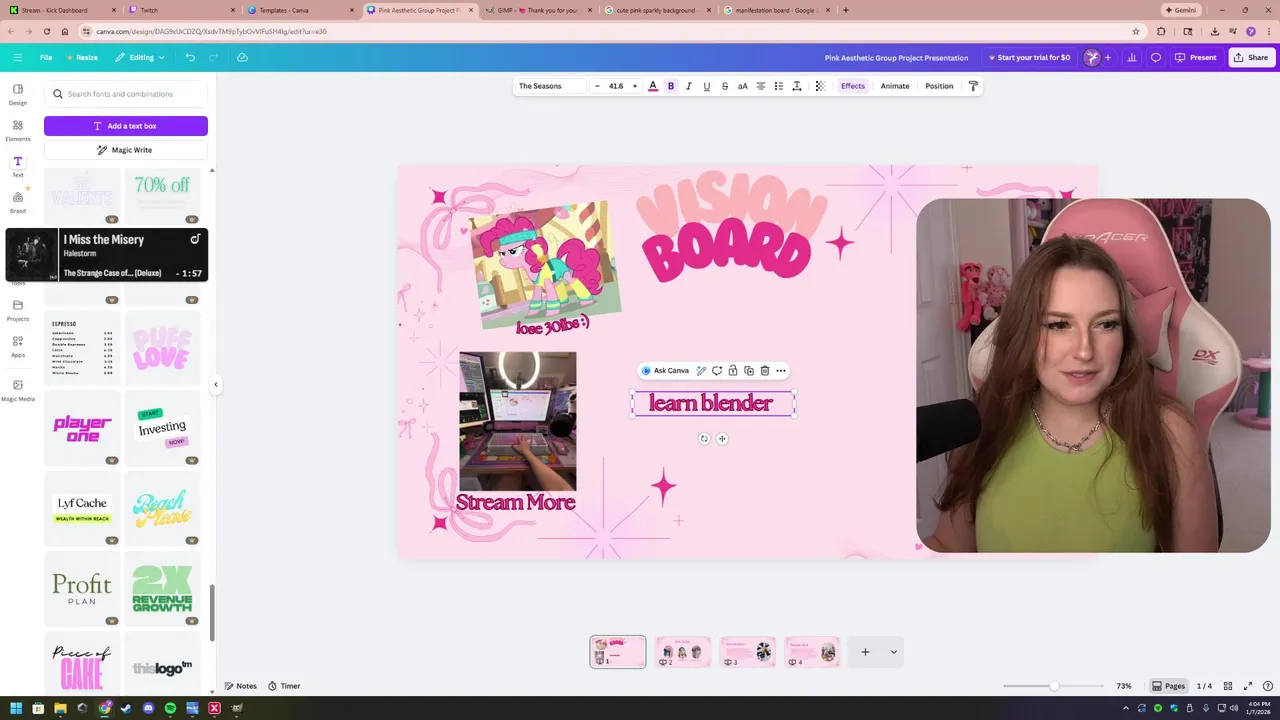1280x720 pixels.
Task: Select page 3 thumbnail
Action: point(748,652)
